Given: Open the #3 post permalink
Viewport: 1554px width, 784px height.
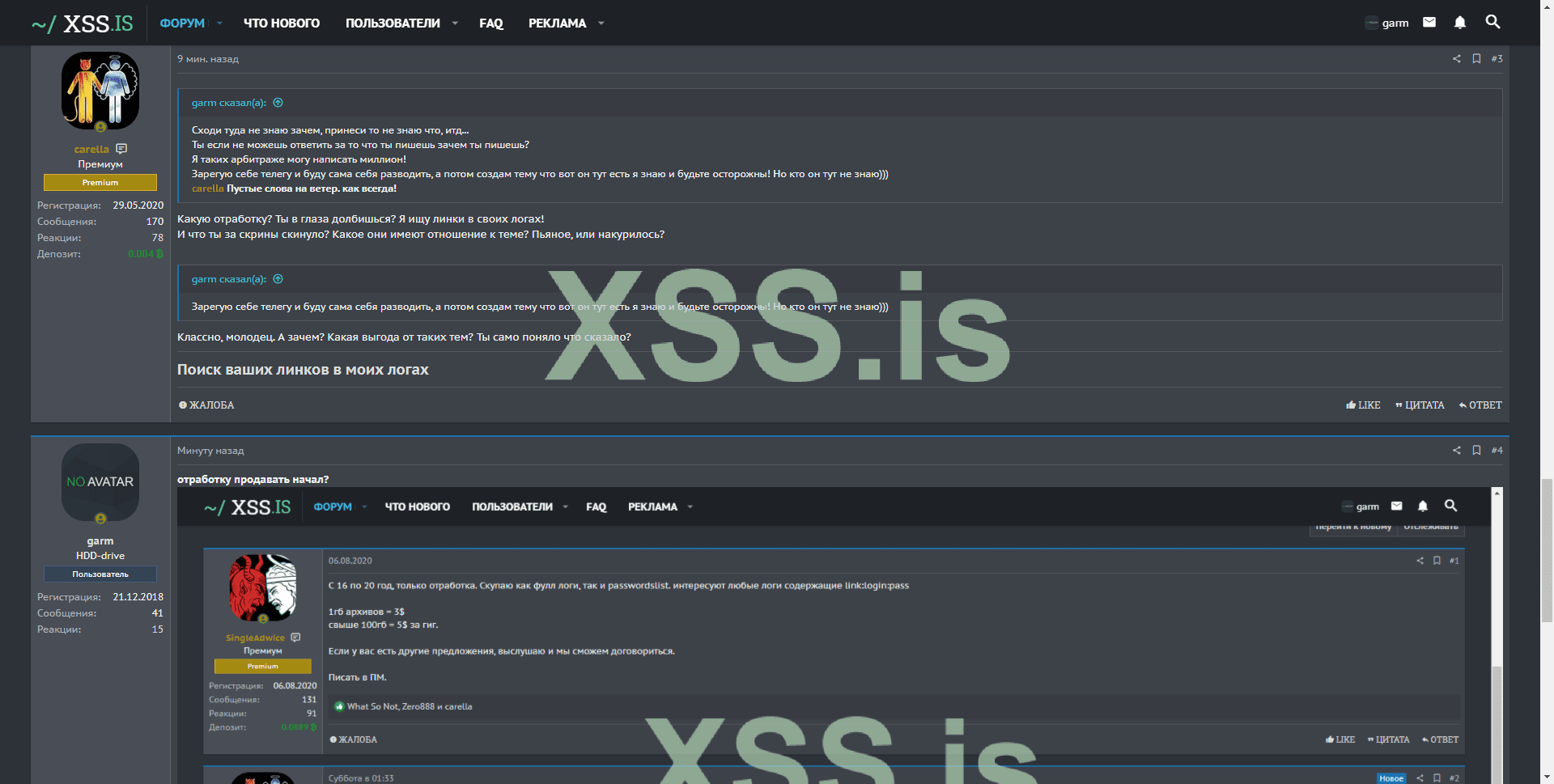Looking at the screenshot, I should coord(1497,59).
